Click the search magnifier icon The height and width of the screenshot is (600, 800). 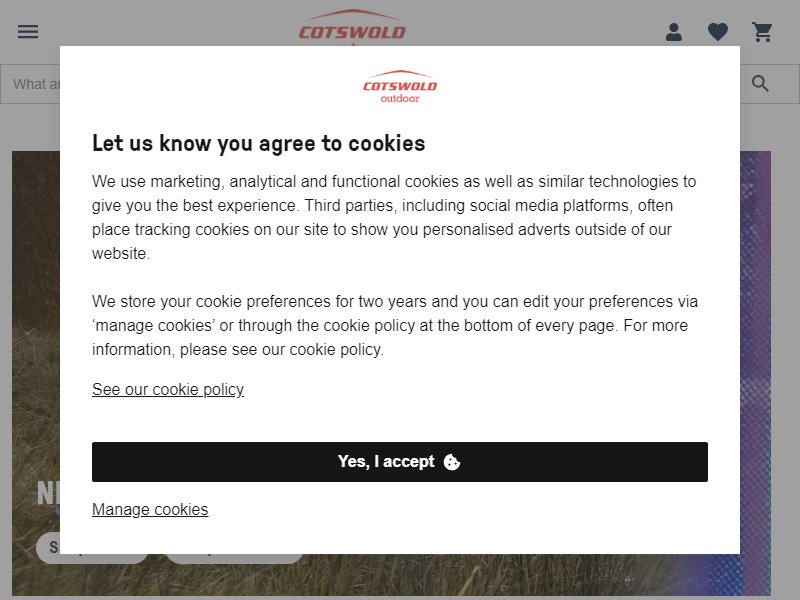click(760, 84)
